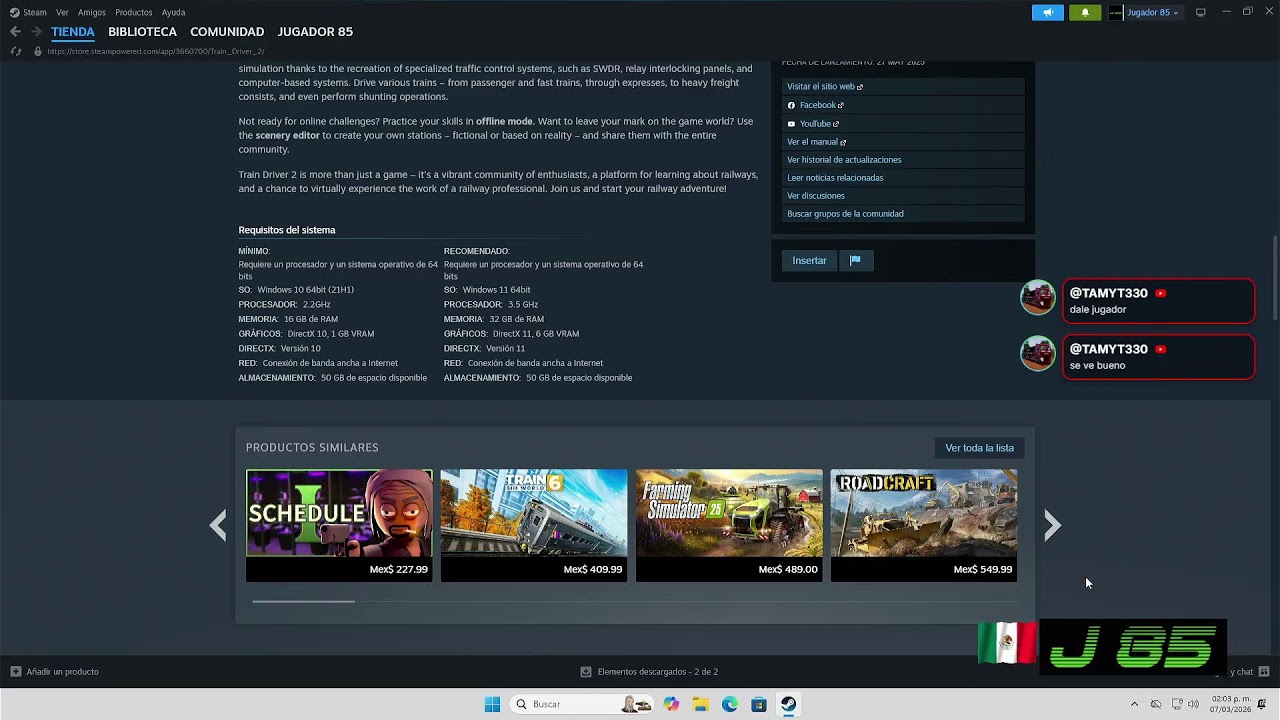
Task: Click the volume speaker icon in tray
Action: [x=1193, y=704]
